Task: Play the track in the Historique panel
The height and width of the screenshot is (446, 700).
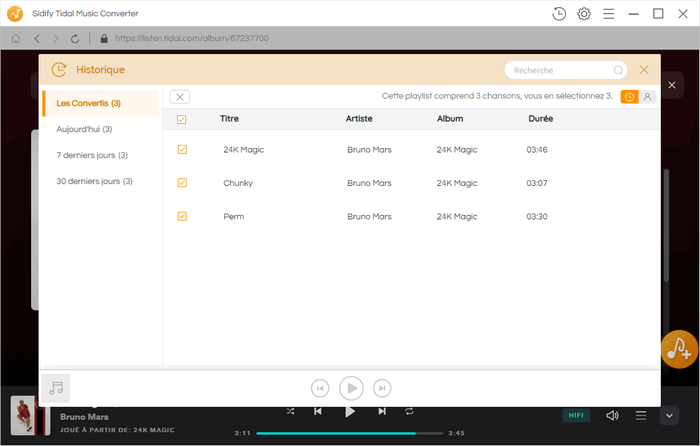Action: 351,388
